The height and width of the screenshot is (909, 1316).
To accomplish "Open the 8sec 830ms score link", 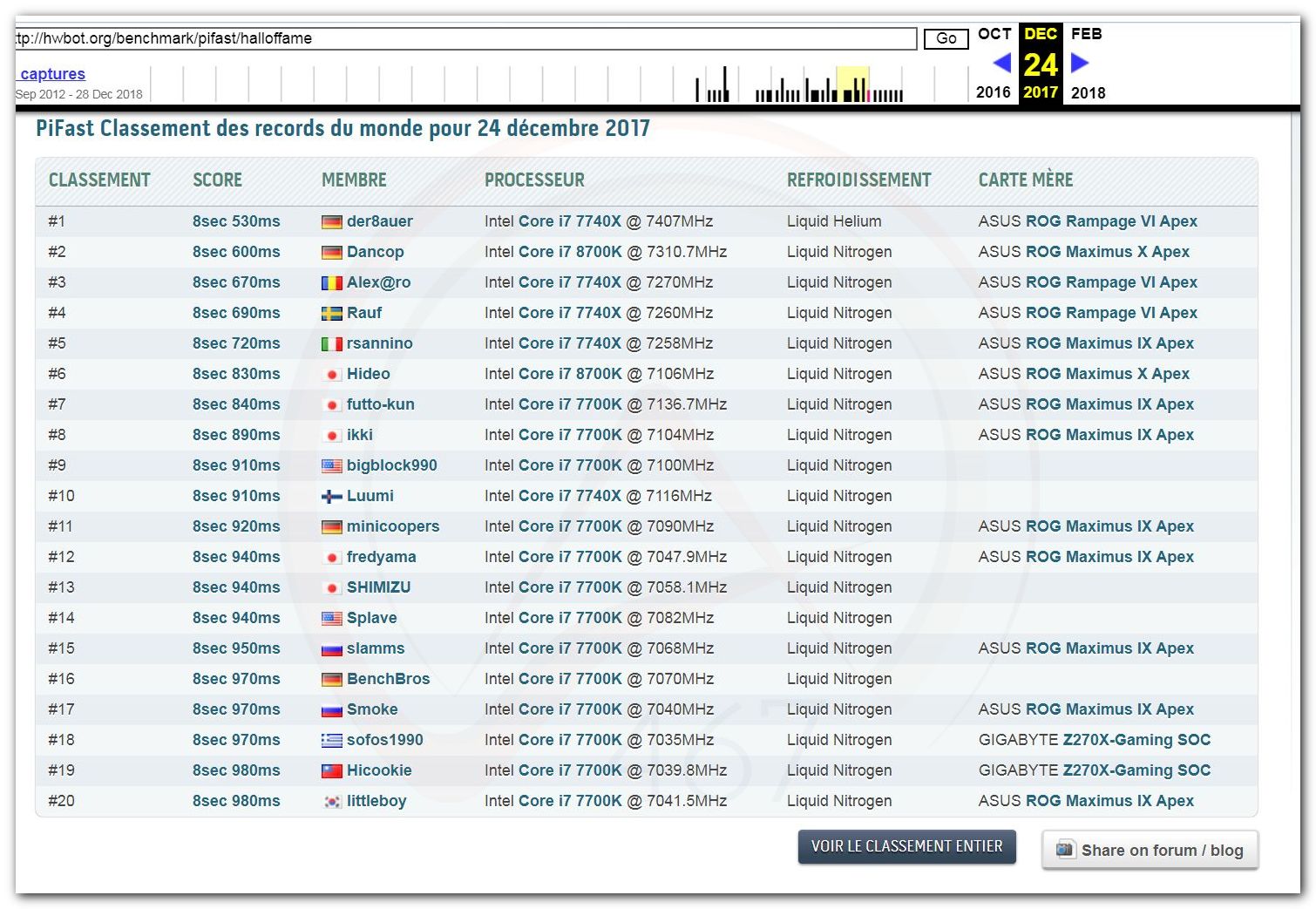I will click(236, 374).
